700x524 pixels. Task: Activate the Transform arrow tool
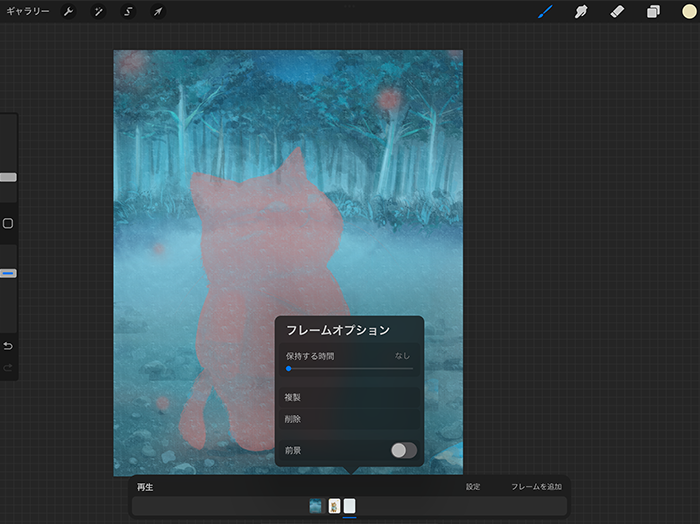tap(158, 12)
